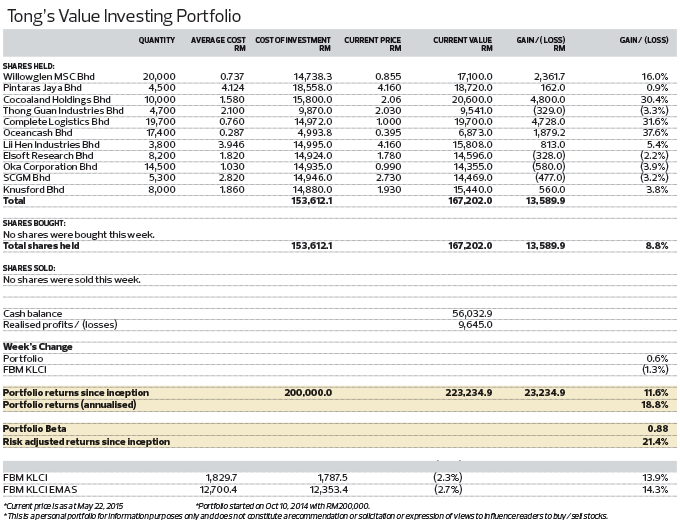
Task: Click FBM KLCI benchmark value 1,829.7
Action: click(x=222, y=478)
